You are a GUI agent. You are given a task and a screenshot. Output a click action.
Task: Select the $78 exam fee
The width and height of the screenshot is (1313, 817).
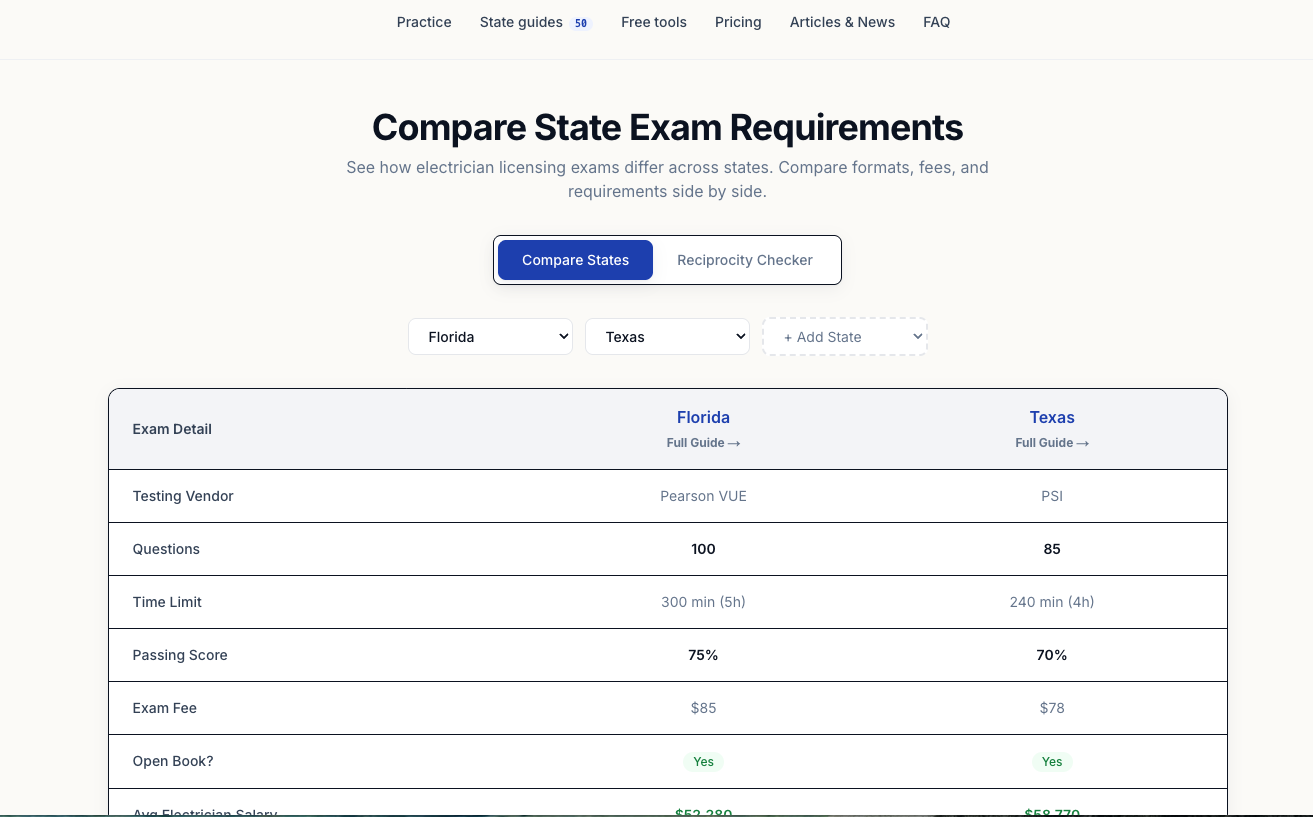1052,708
